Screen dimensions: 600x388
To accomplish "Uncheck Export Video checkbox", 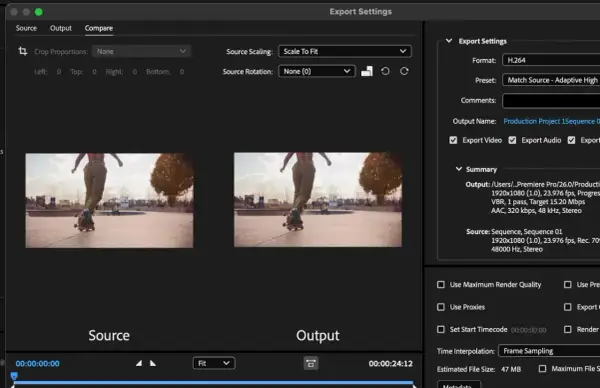I will [x=453, y=140].
